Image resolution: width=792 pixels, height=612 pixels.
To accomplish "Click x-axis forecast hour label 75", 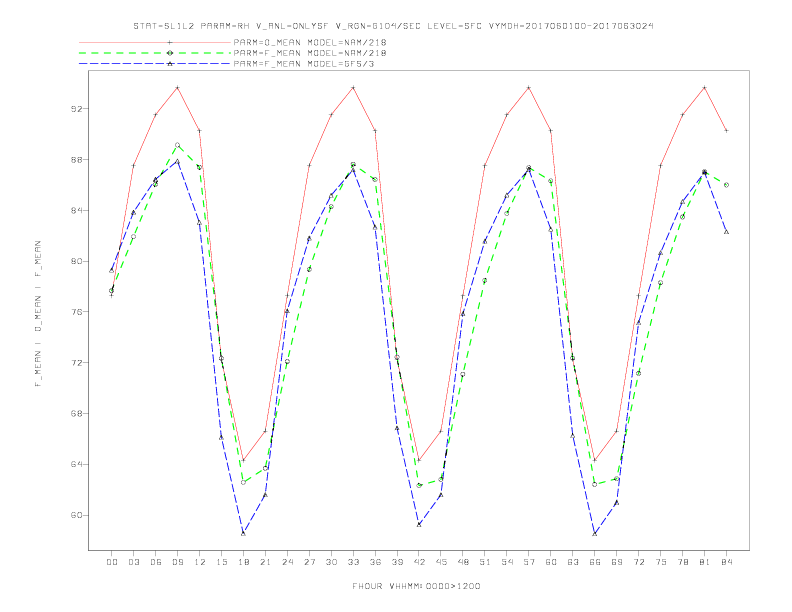I will pyautogui.click(x=661, y=562).
